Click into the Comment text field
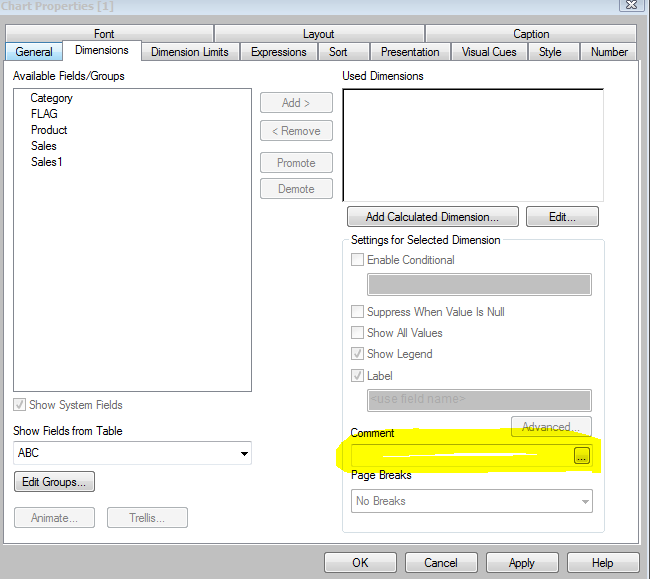650x579 pixels. point(462,455)
